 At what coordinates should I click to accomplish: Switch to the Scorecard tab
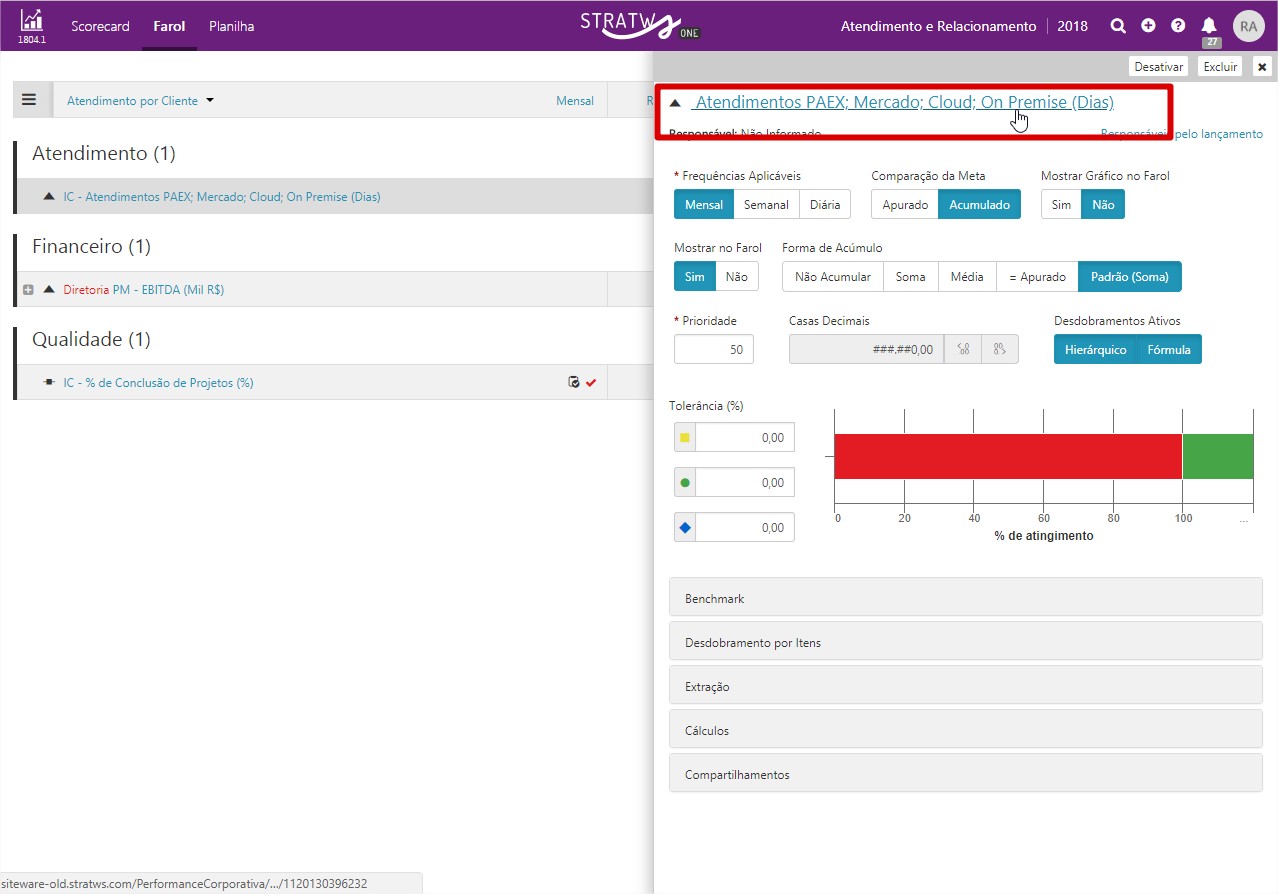[x=100, y=26]
